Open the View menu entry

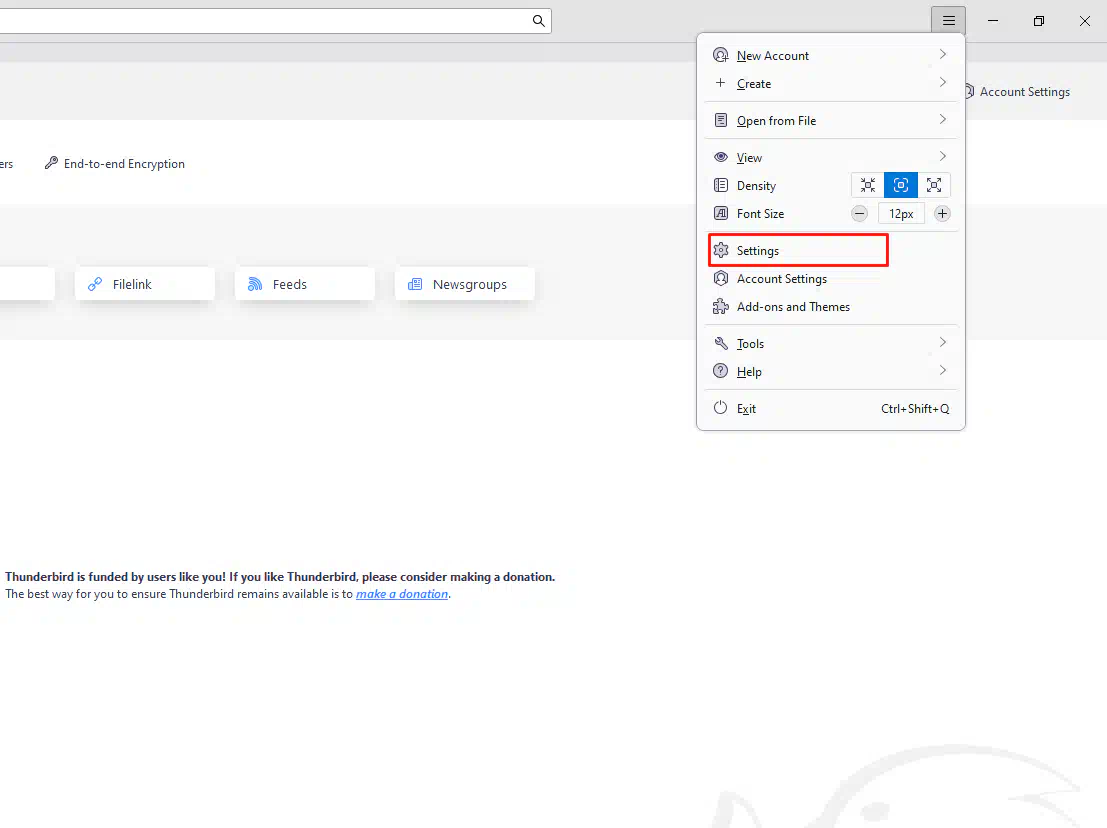tap(831, 157)
